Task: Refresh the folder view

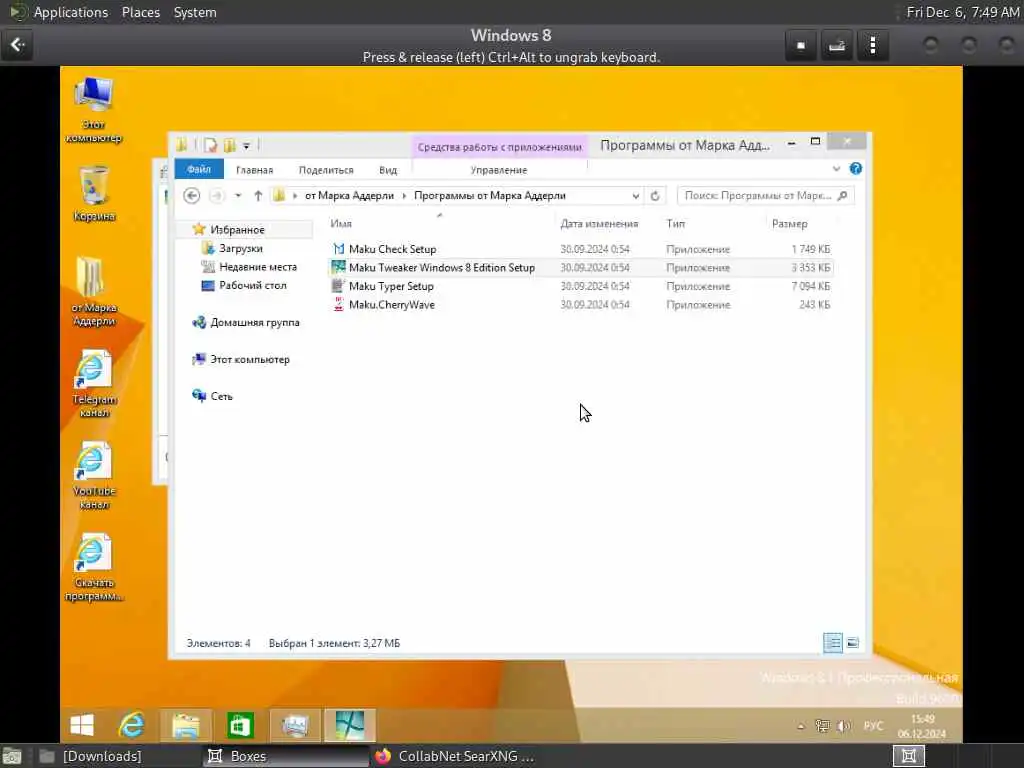Action: (655, 195)
